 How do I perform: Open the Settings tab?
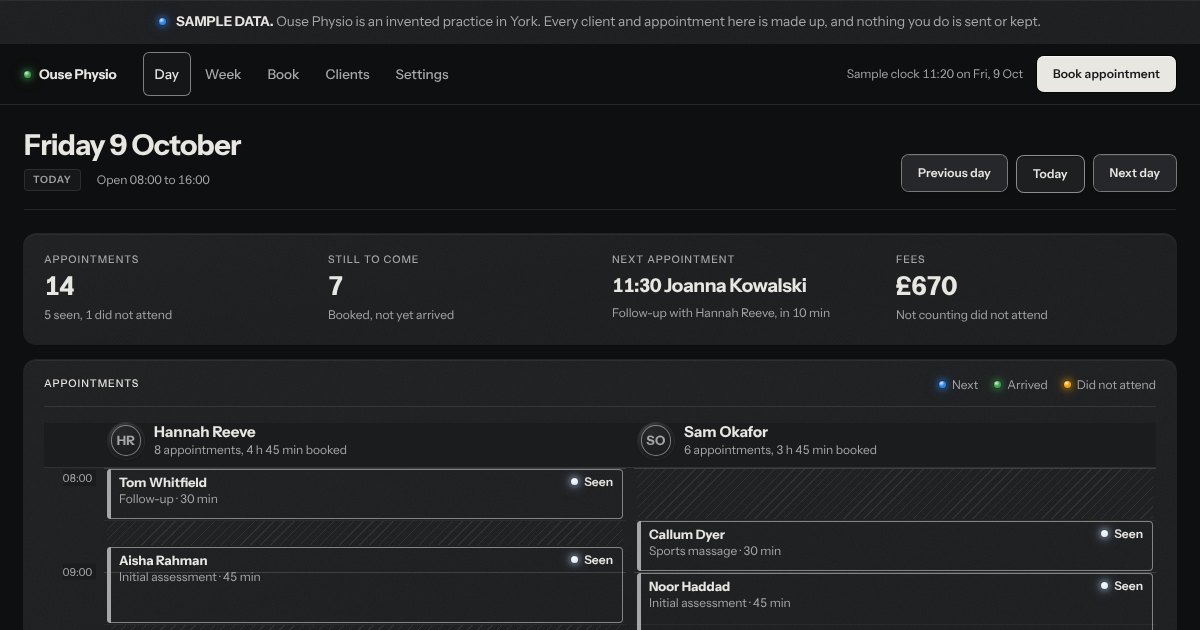coord(422,74)
